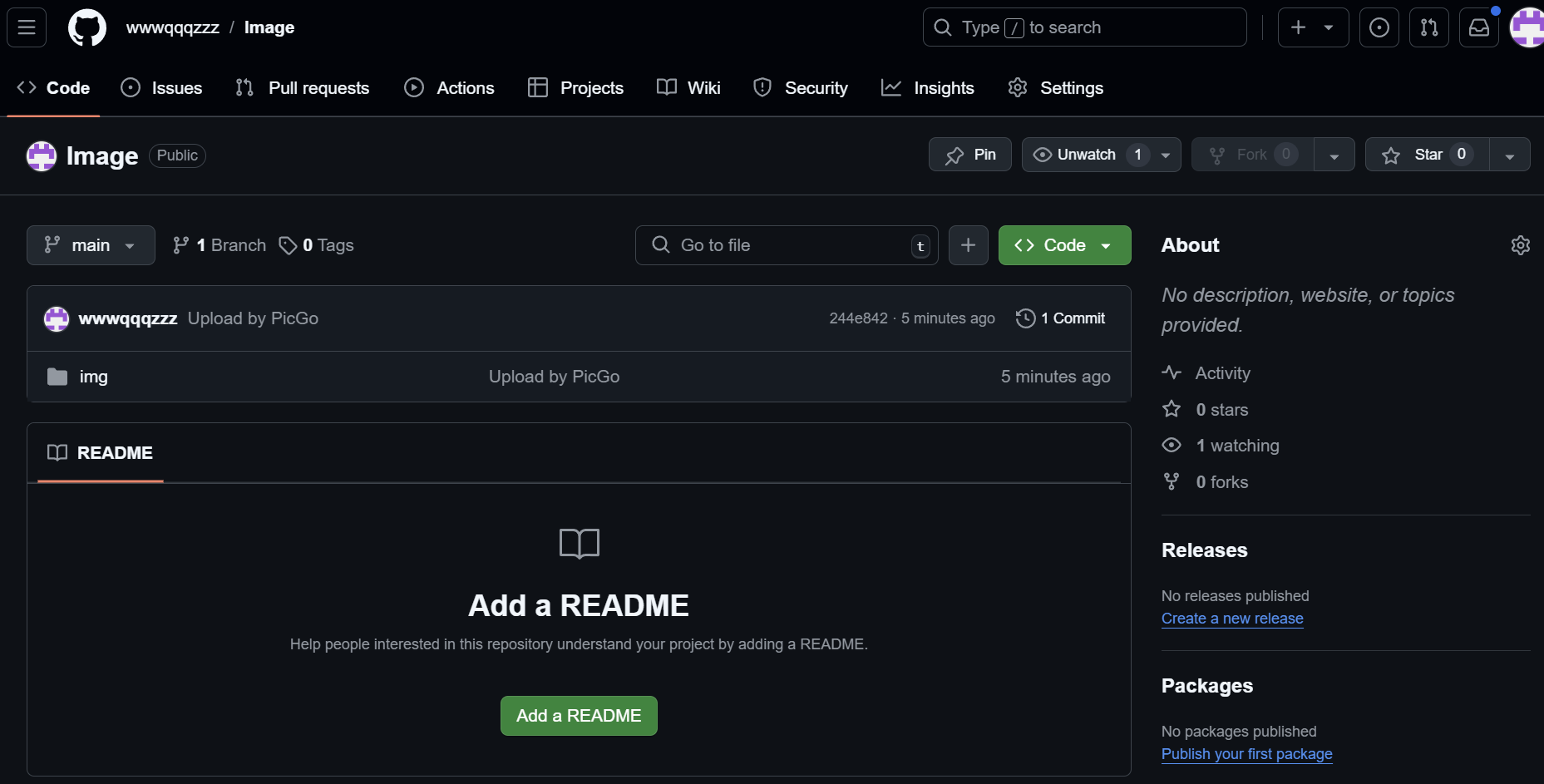
Task: Open the issues shortcut icon in header
Action: [x=1379, y=27]
